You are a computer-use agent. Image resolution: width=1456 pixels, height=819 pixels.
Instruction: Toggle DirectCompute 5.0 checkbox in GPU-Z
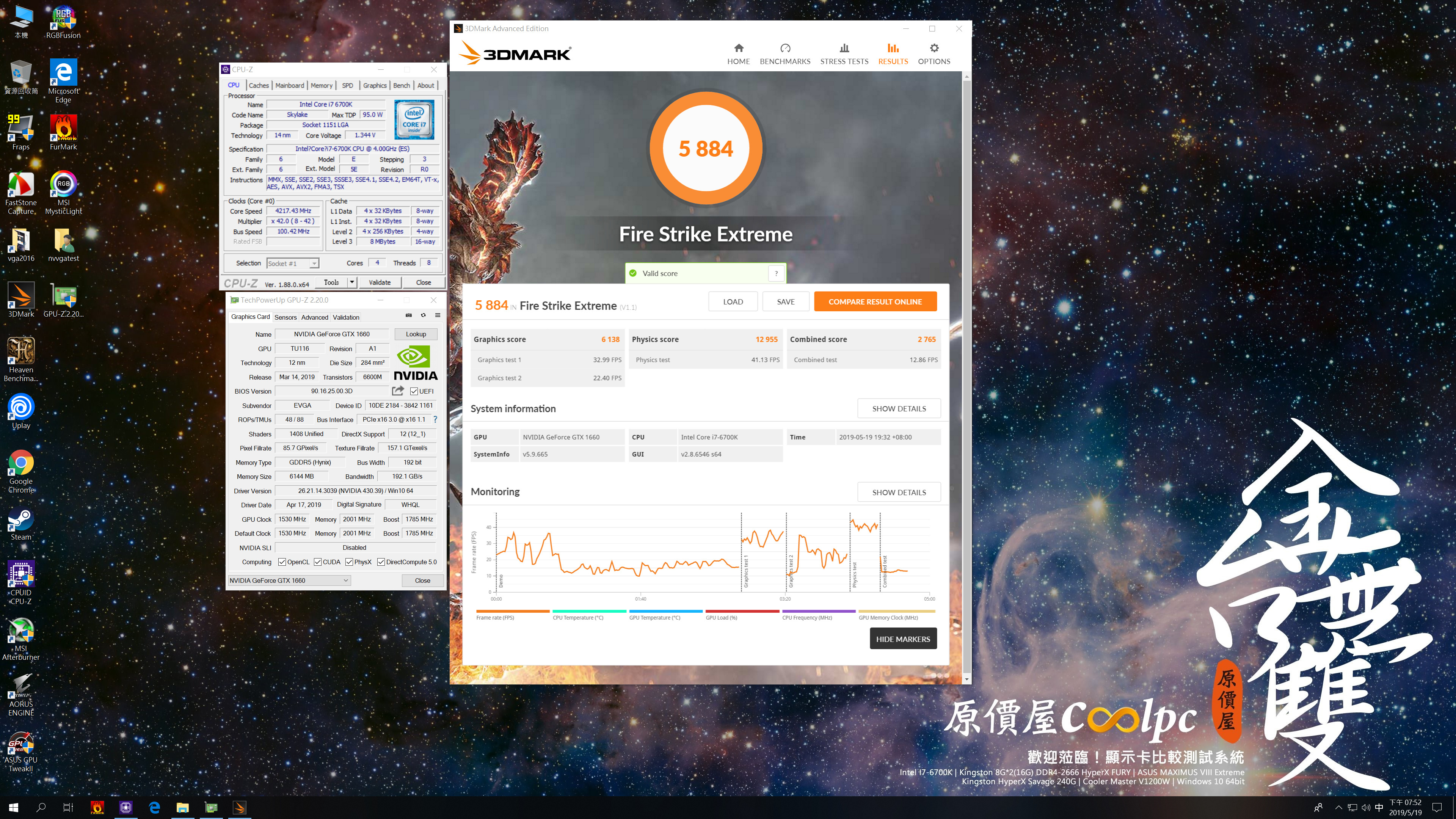[381, 562]
